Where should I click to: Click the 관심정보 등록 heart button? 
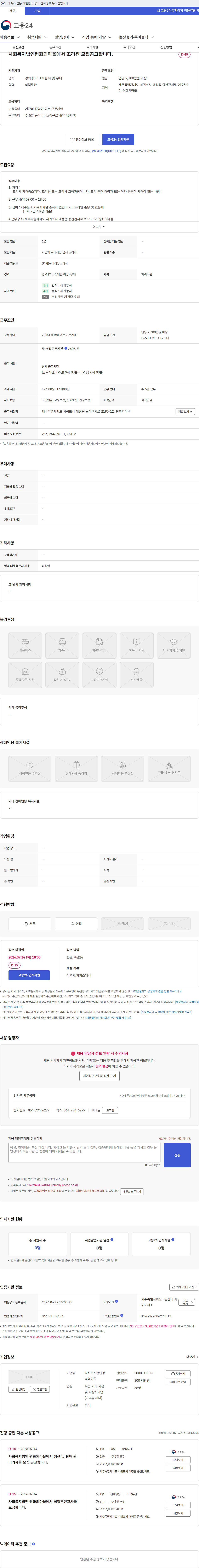(x=81, y=139)
